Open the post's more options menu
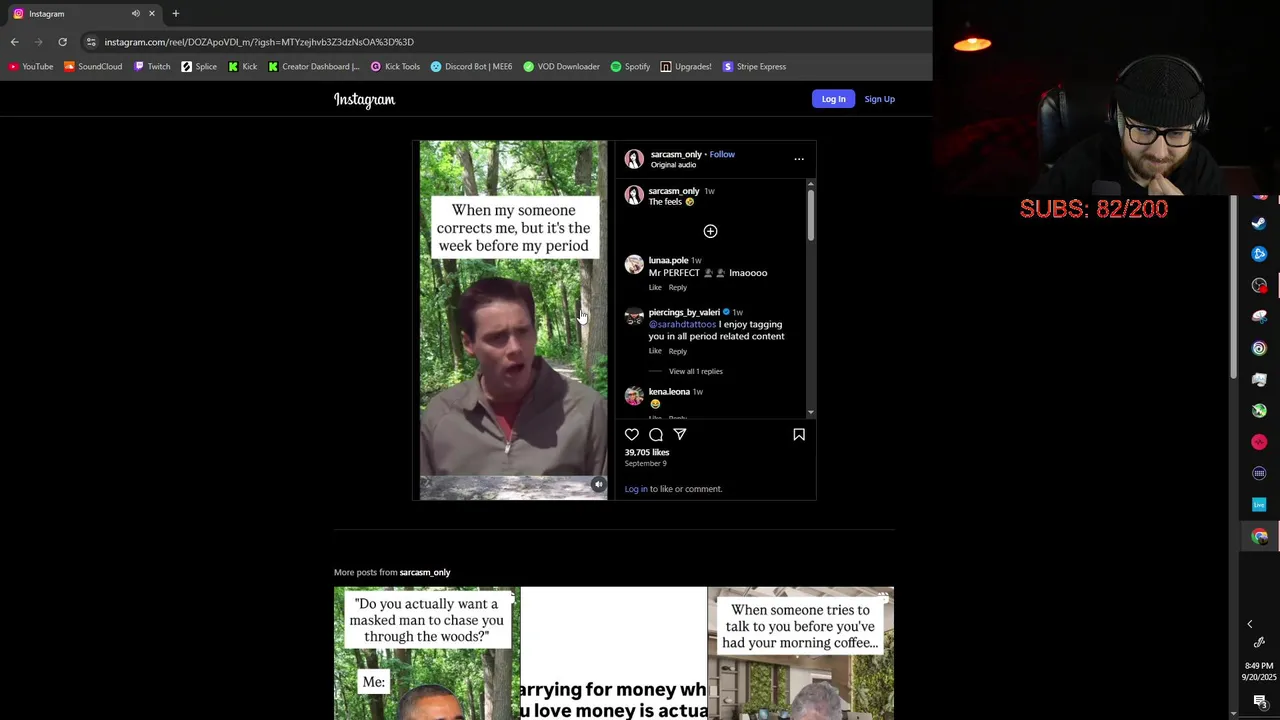Viewport: 1280px width, 720px height. [x=798, y=159]
